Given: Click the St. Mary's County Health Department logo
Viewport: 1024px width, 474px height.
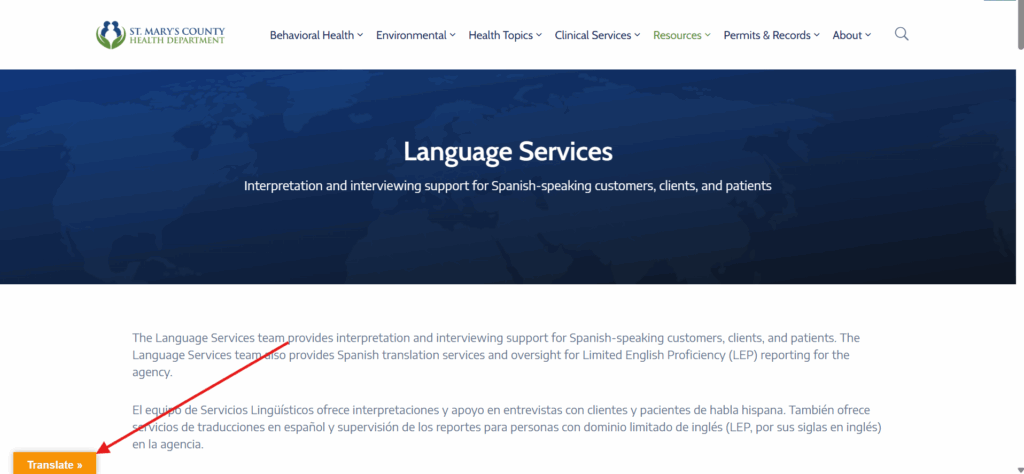Looking at the screenshot, I should [x=160, y=35].
